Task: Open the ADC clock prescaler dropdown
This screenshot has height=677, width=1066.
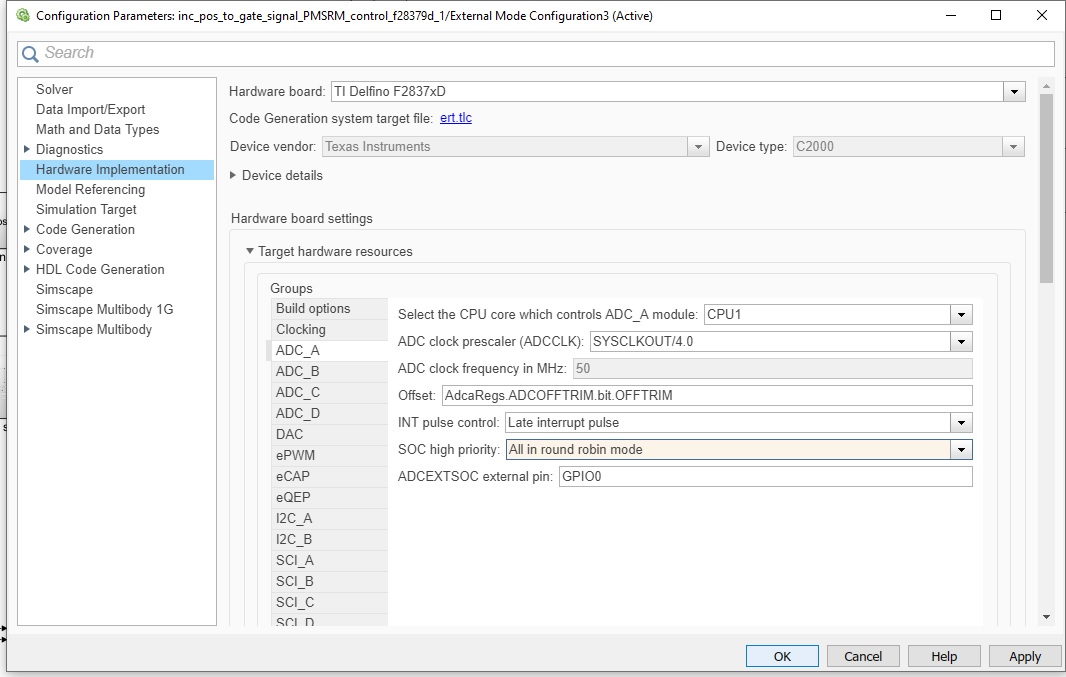Action: pyautogui.click(x=962, y=342)
